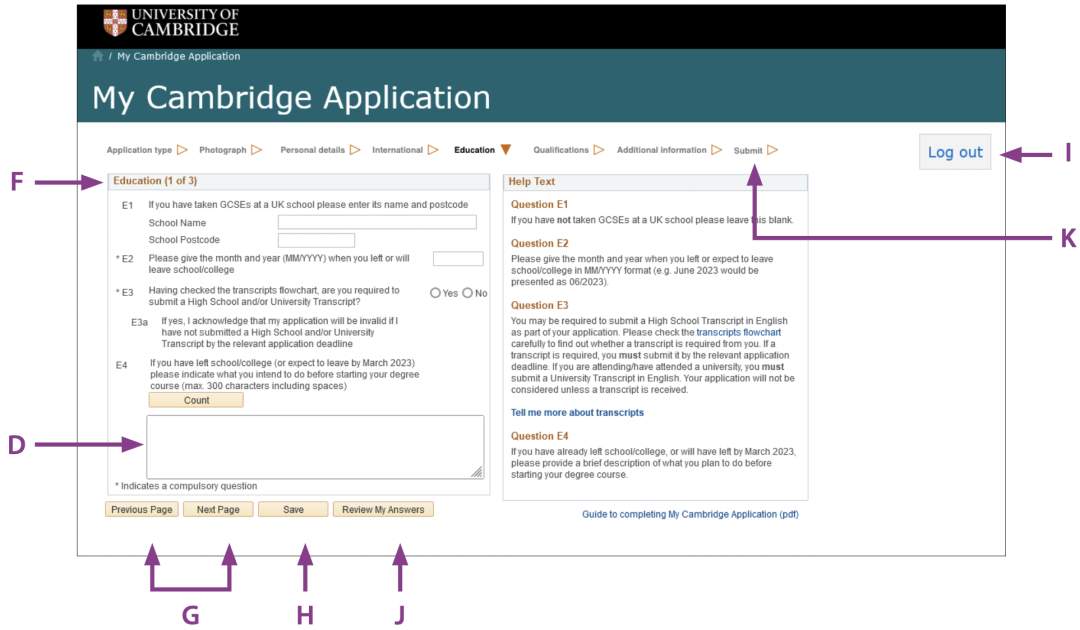Open the transcripts flowchart link

click(x=738, y=332)
